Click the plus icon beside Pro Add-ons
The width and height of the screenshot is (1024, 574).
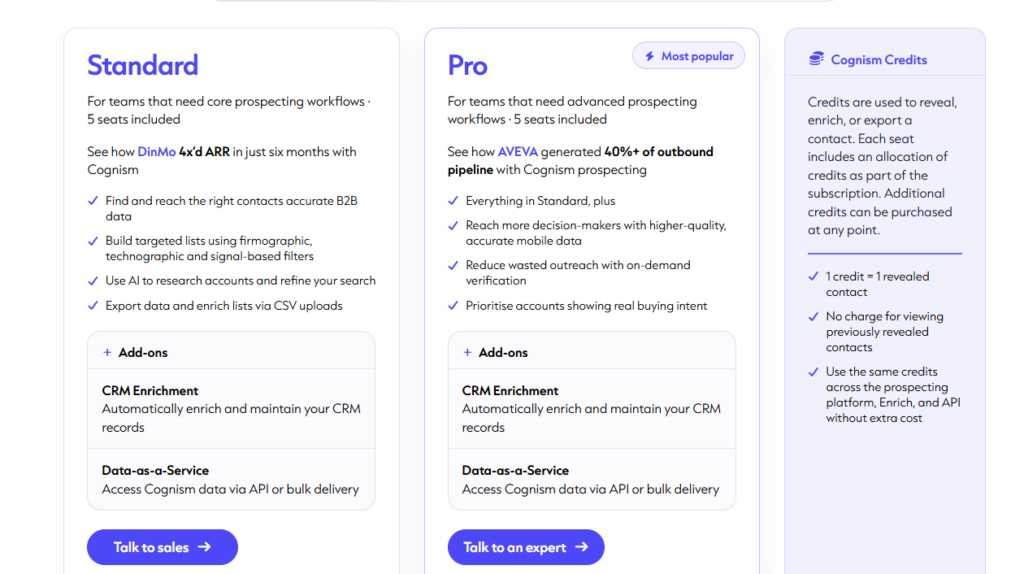tap(467, 352)
